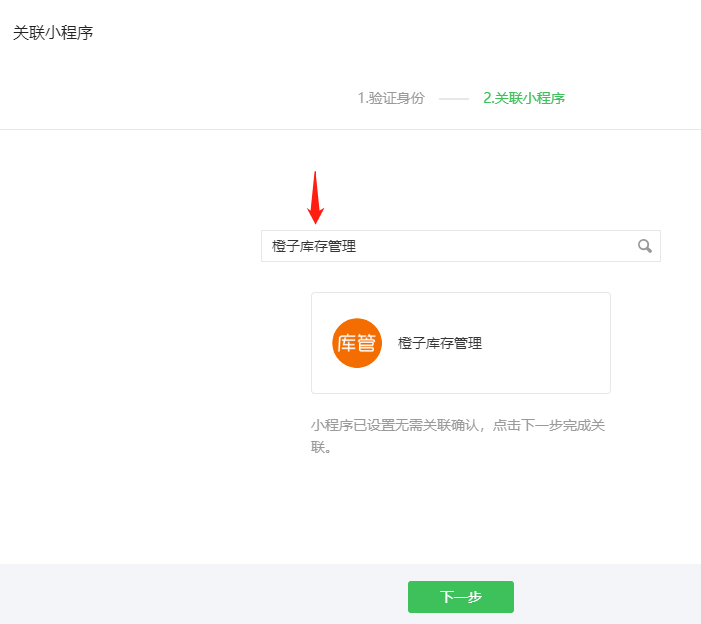The width and height of the screenshot is (701, 624).
Task: Click the line connecting the two steps
Action: [x=453, y=99]
